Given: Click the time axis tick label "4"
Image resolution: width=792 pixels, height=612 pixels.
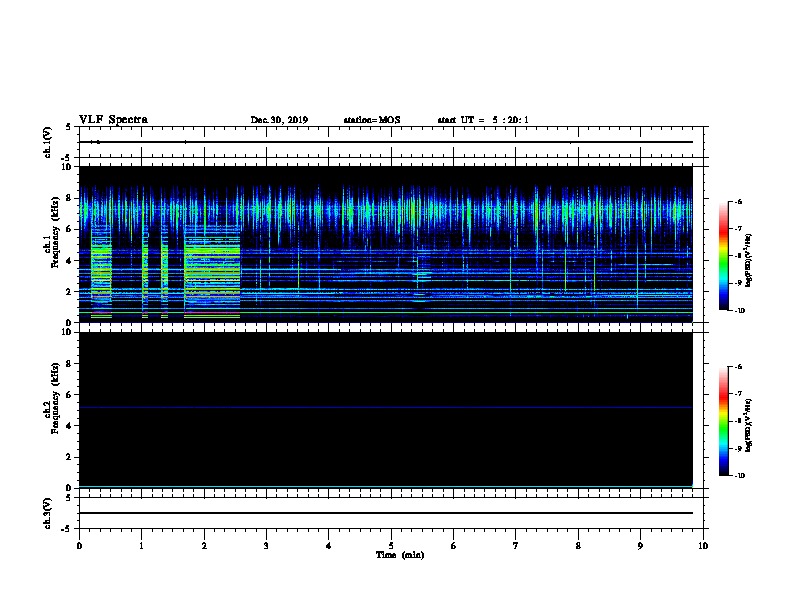Looking at the screenshot, I should point(329,546).
